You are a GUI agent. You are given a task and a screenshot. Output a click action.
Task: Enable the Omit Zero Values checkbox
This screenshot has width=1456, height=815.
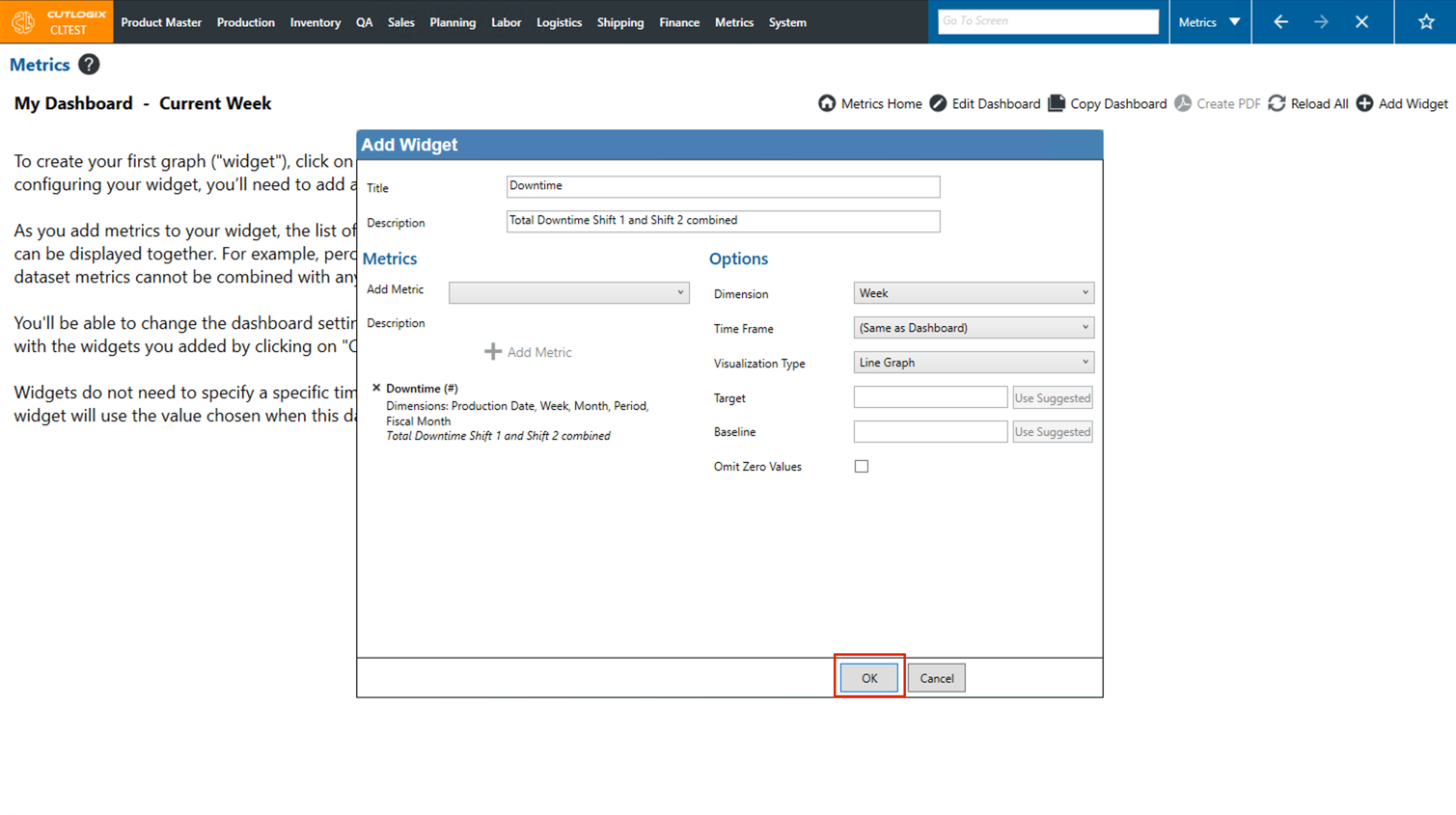click(x=861, y=467)
